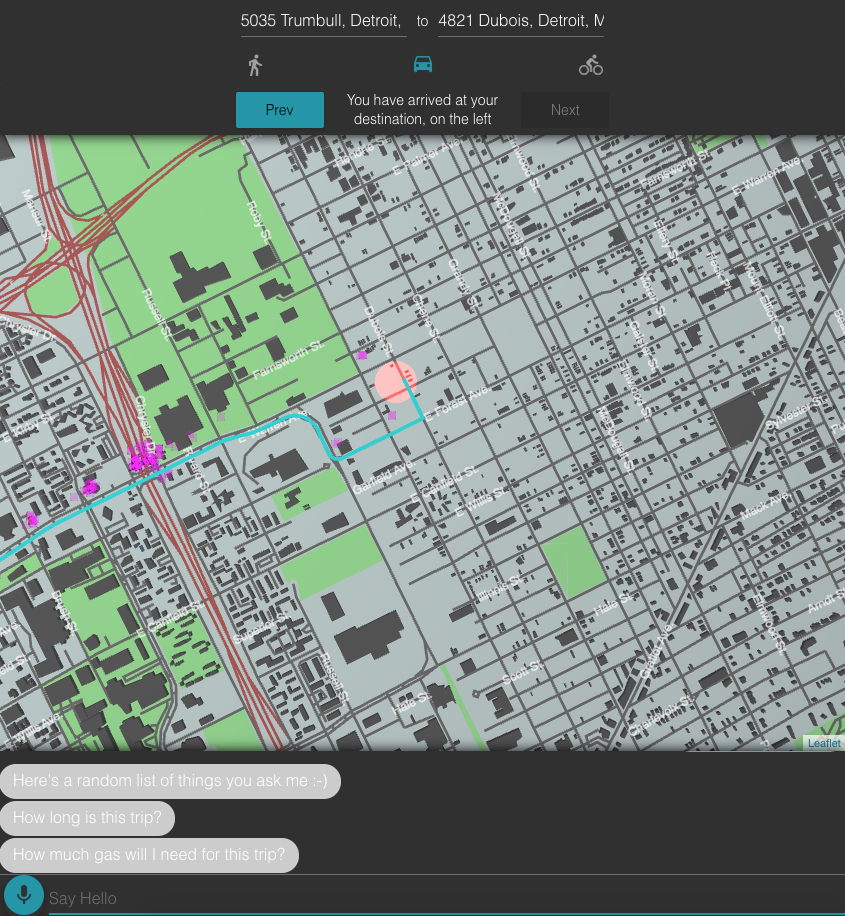Click the Scott St. map label
Viewport: 845px width, 916px height.
522,672
